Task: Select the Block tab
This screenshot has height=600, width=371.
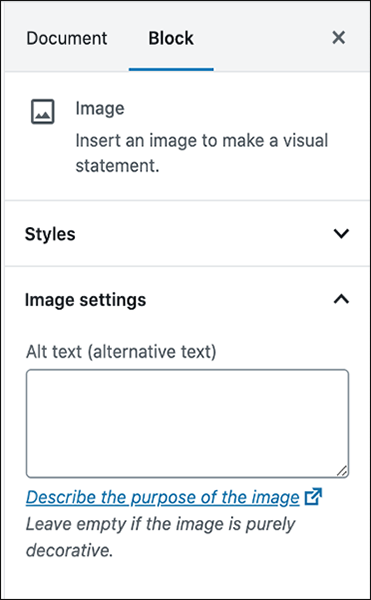Action: (171, 38)
